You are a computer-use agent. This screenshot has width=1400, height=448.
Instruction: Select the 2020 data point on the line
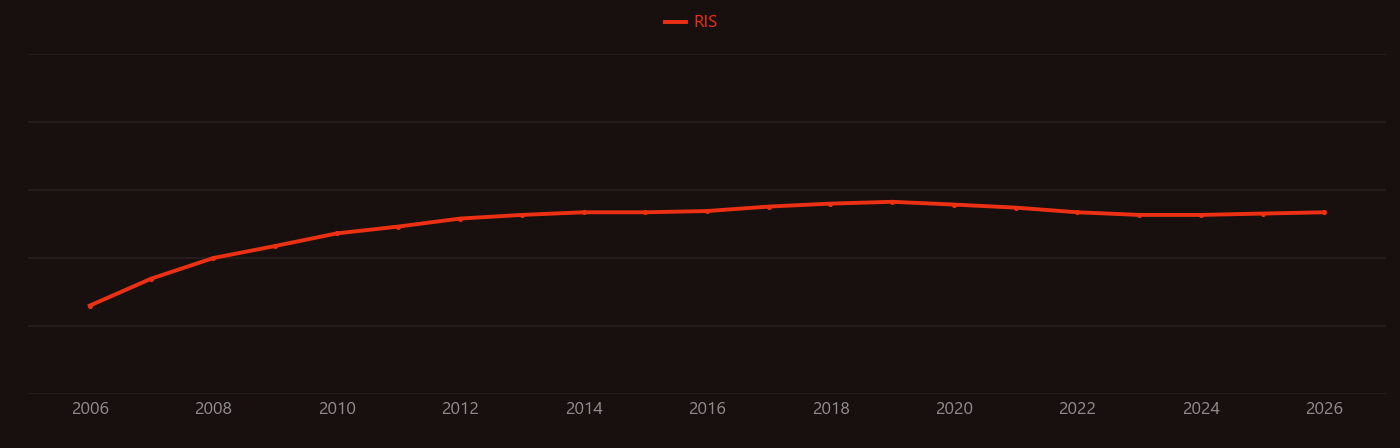point(954,205)
